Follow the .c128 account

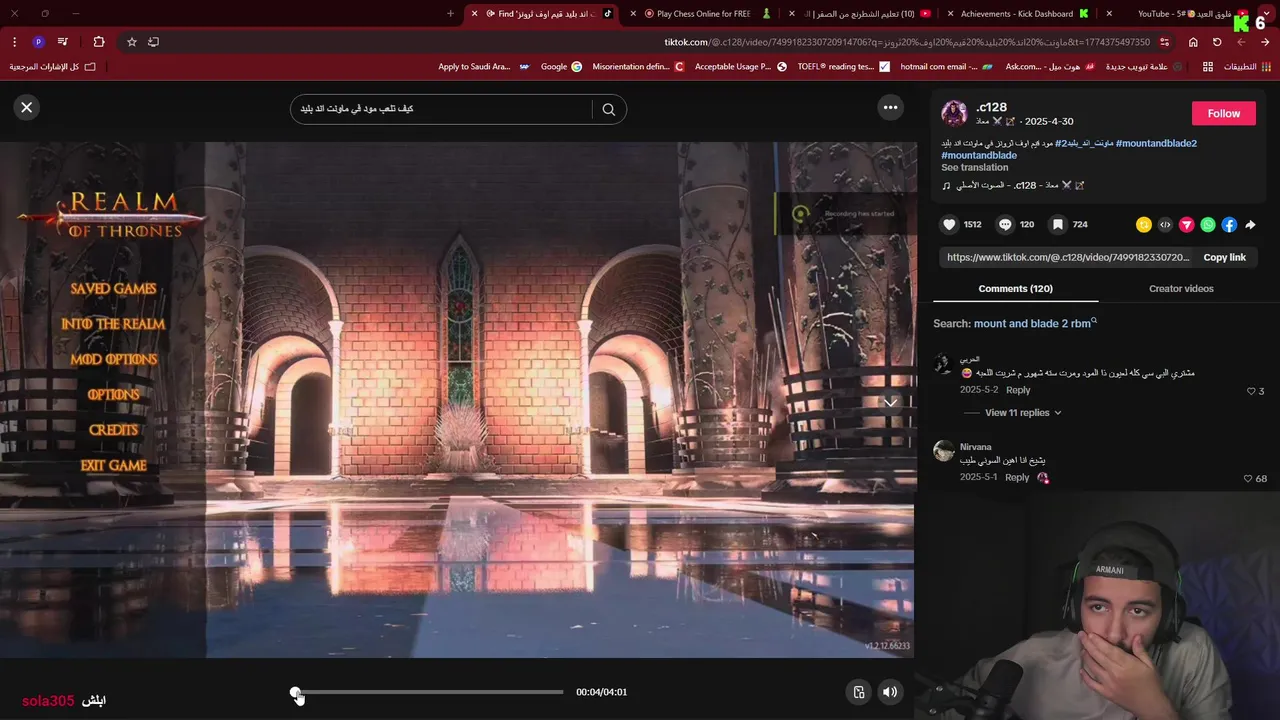point(1223,113)
